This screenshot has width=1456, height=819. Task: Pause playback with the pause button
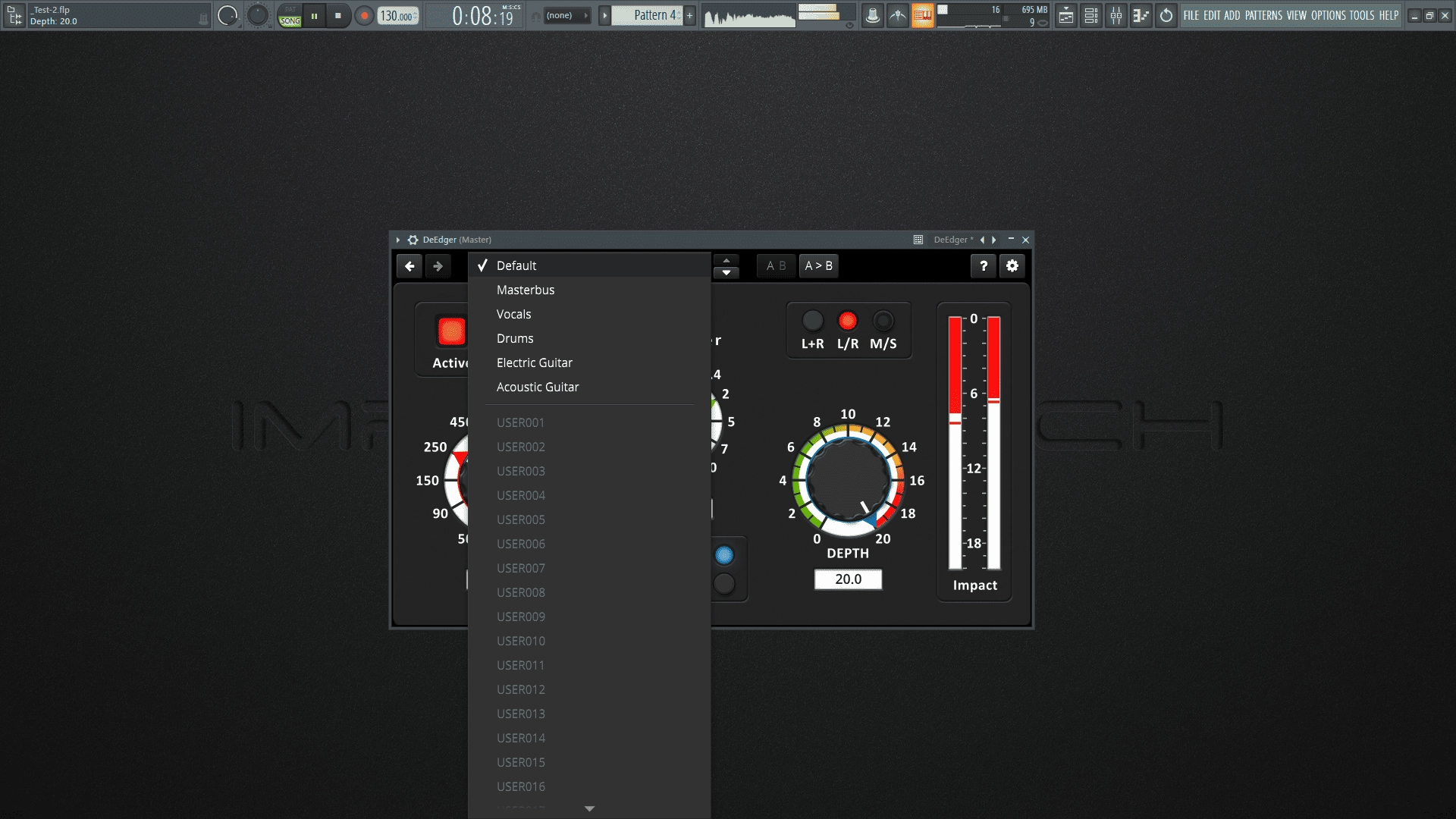(x=314, y=16)
